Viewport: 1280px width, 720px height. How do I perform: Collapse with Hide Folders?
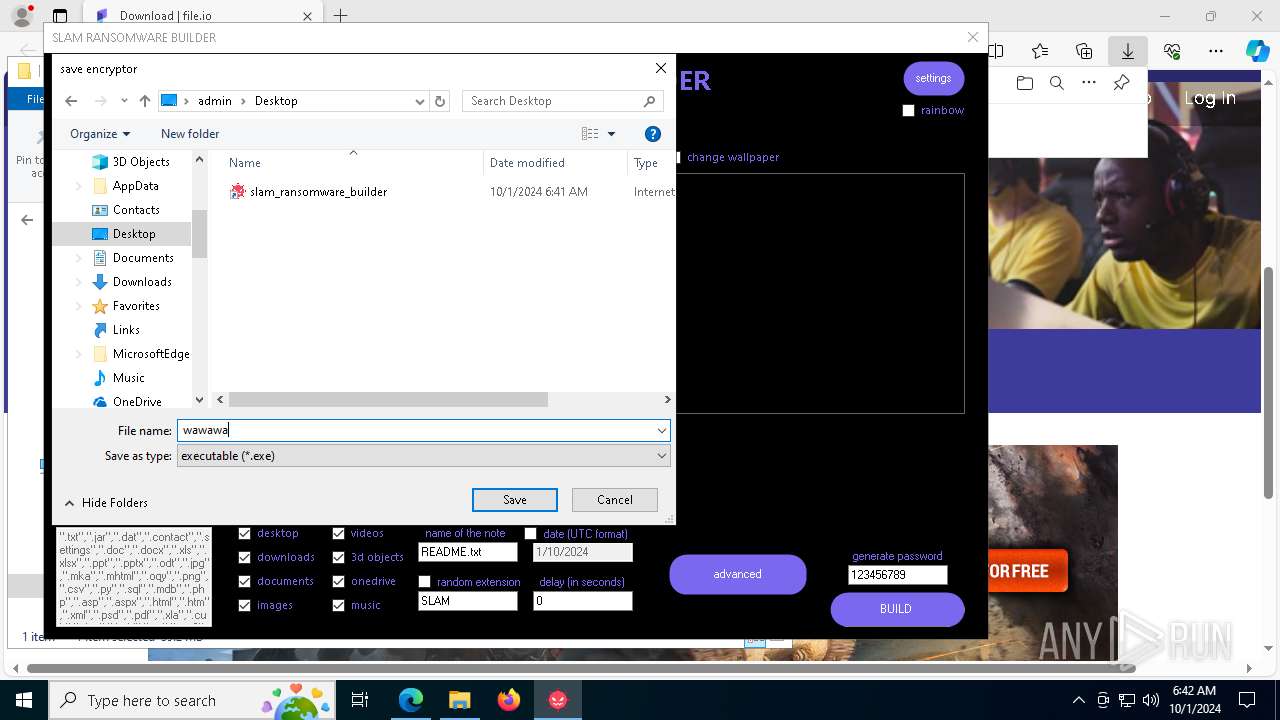[105, 503]
